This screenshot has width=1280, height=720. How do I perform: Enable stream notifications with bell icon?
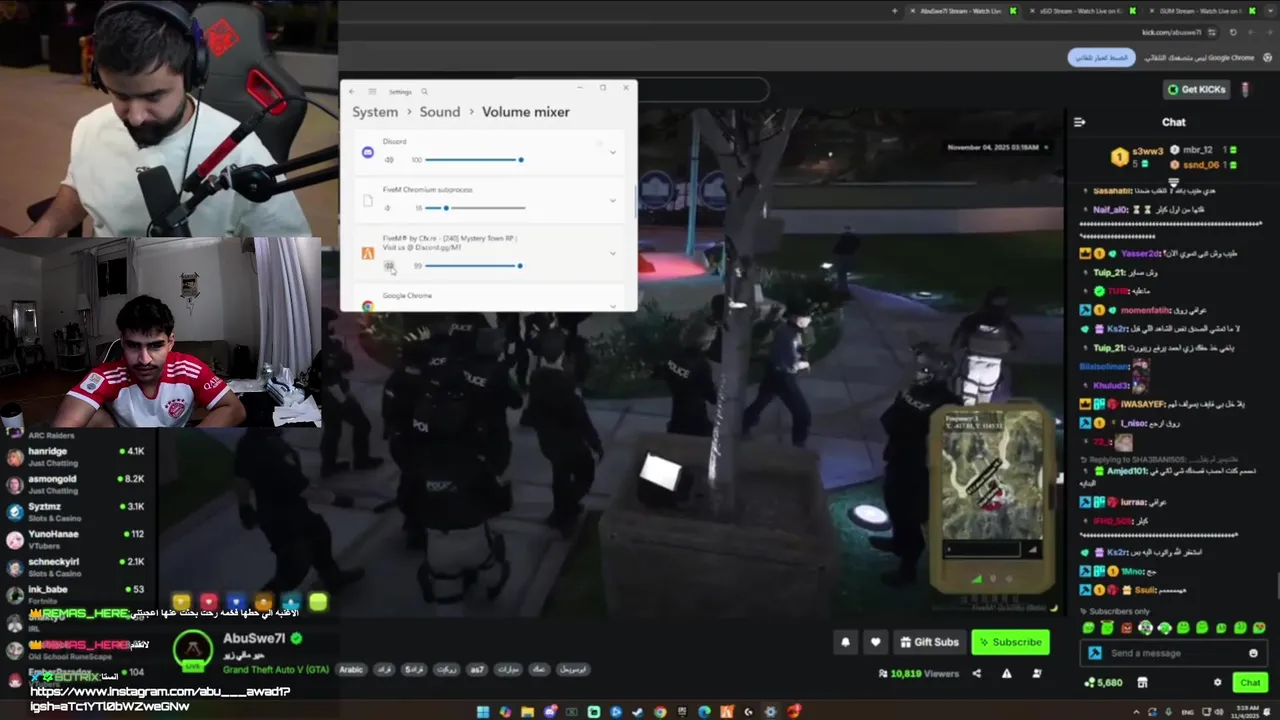(845, 642)
